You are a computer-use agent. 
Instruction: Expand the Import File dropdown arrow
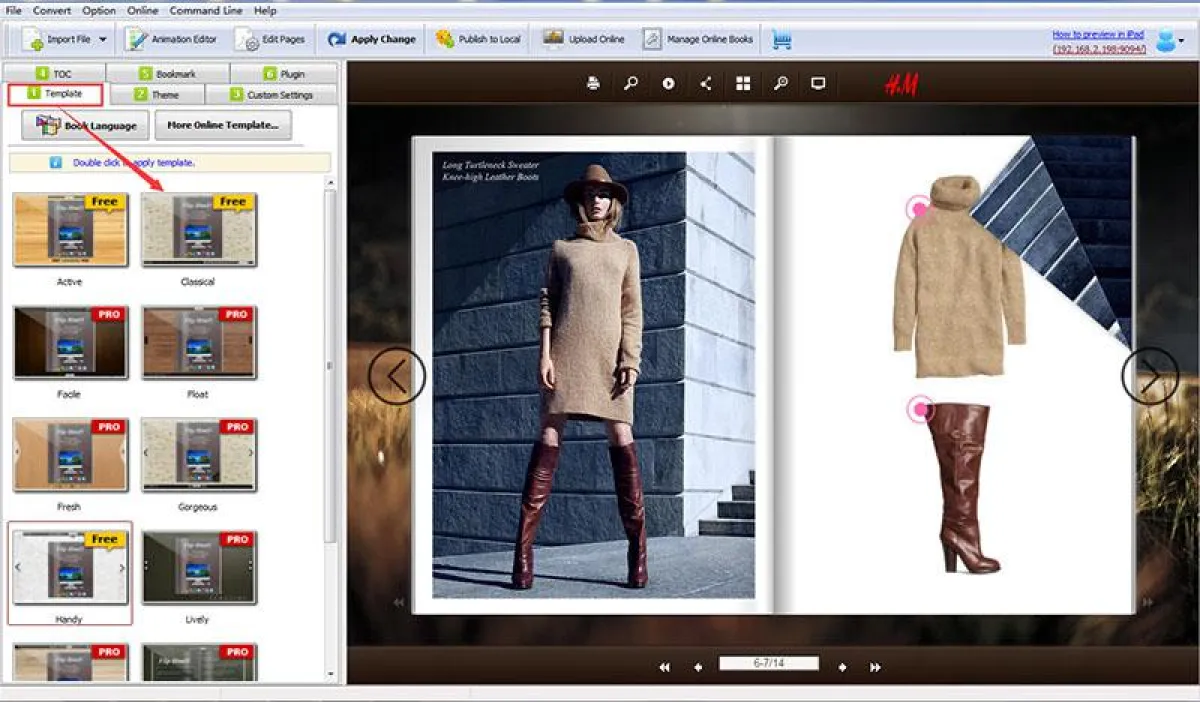[103, 40]
